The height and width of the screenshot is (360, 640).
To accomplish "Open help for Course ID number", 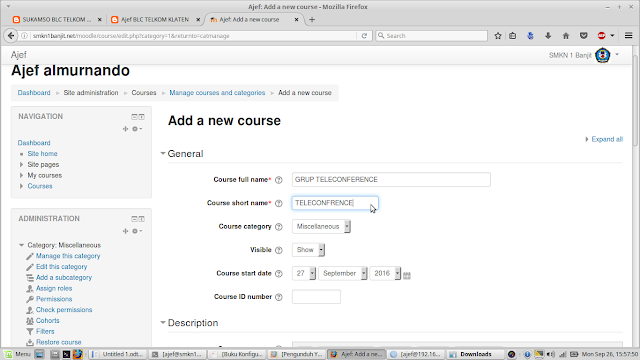I will coord(279,297).
